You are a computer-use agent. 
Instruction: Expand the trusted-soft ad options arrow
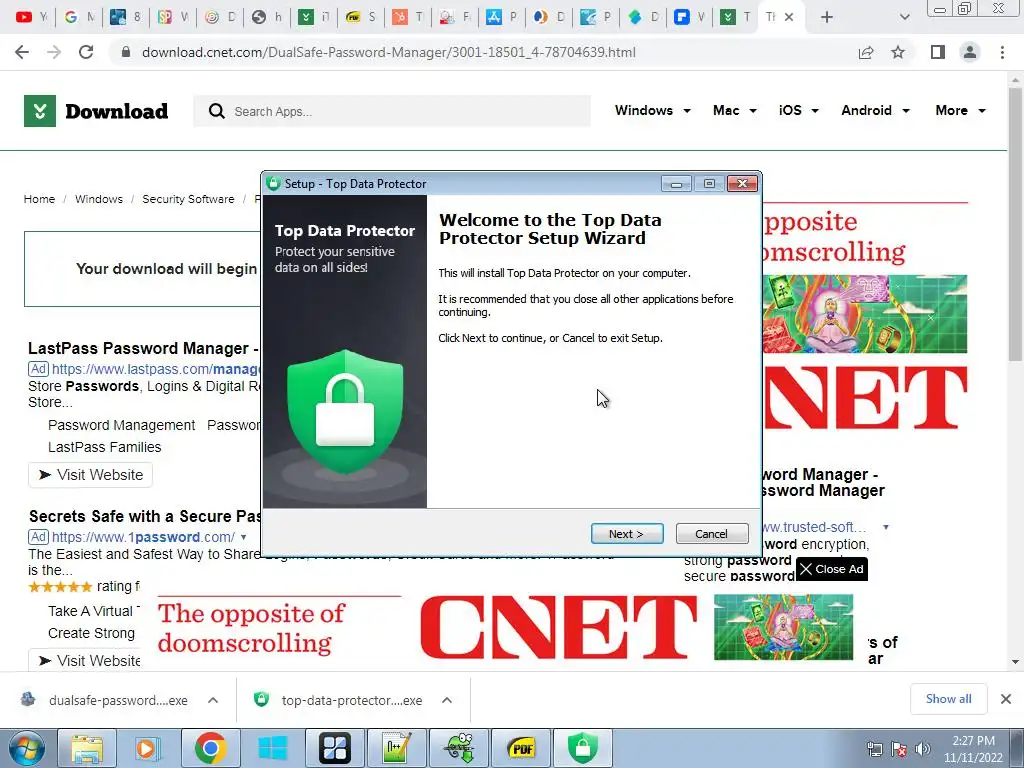point(886,527)
